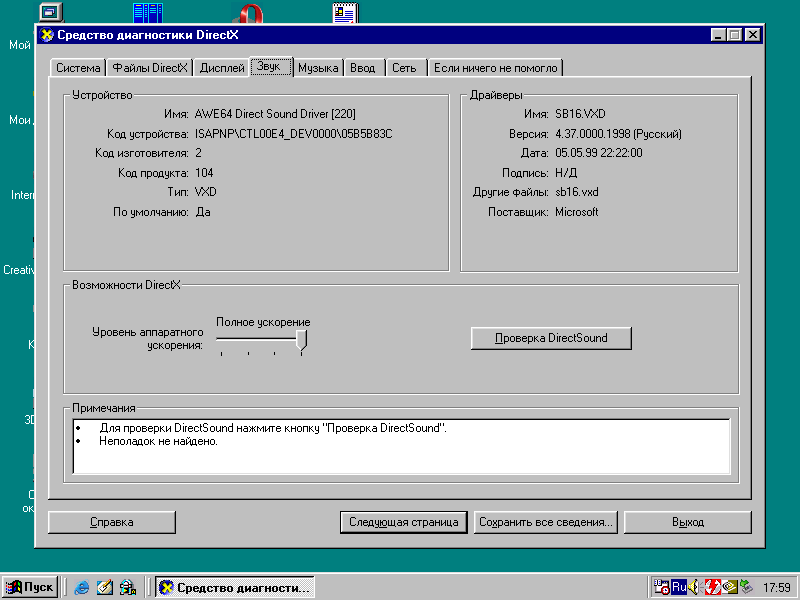800x600 pixels.
Task: Open the green arrow hardware tray icon
Action: click(745, 587)
